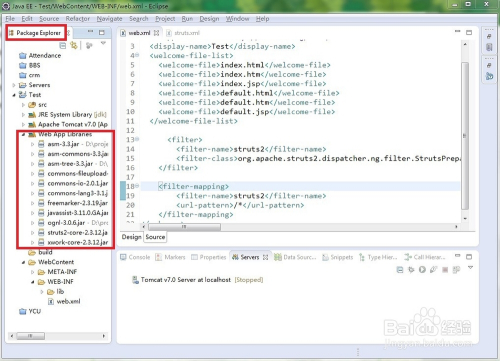
Task: Switch to Source tab of web.xml editor
Action: pos(155,237)
